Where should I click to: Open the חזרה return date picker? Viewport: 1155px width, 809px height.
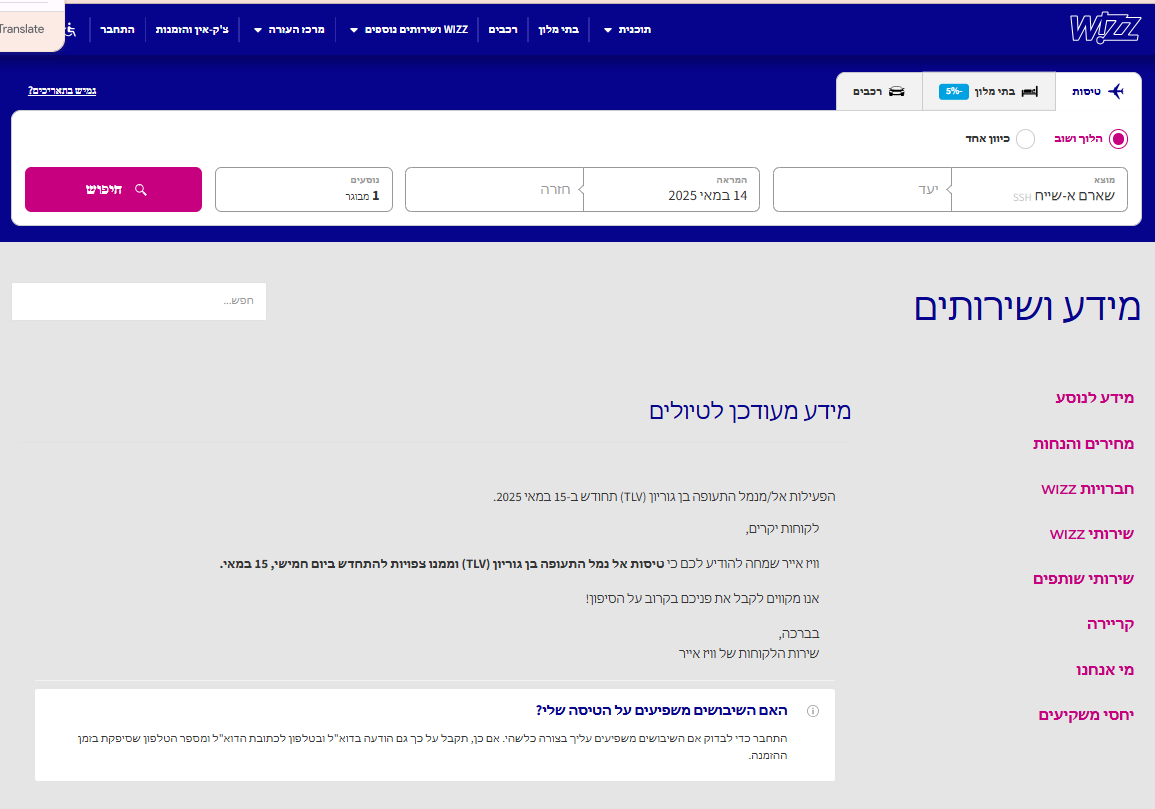click(x=494, y=189)
